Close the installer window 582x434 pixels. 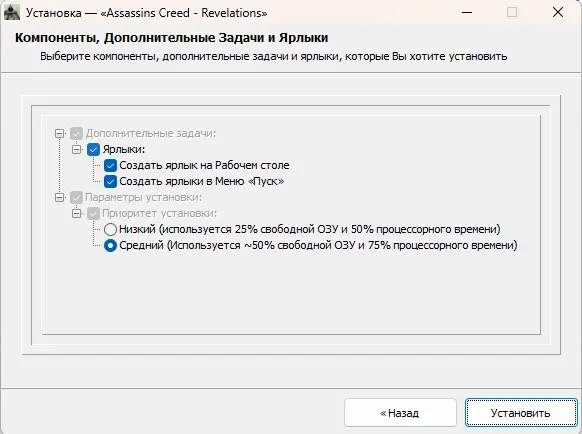pyautogui.click(x=558, y=12)
